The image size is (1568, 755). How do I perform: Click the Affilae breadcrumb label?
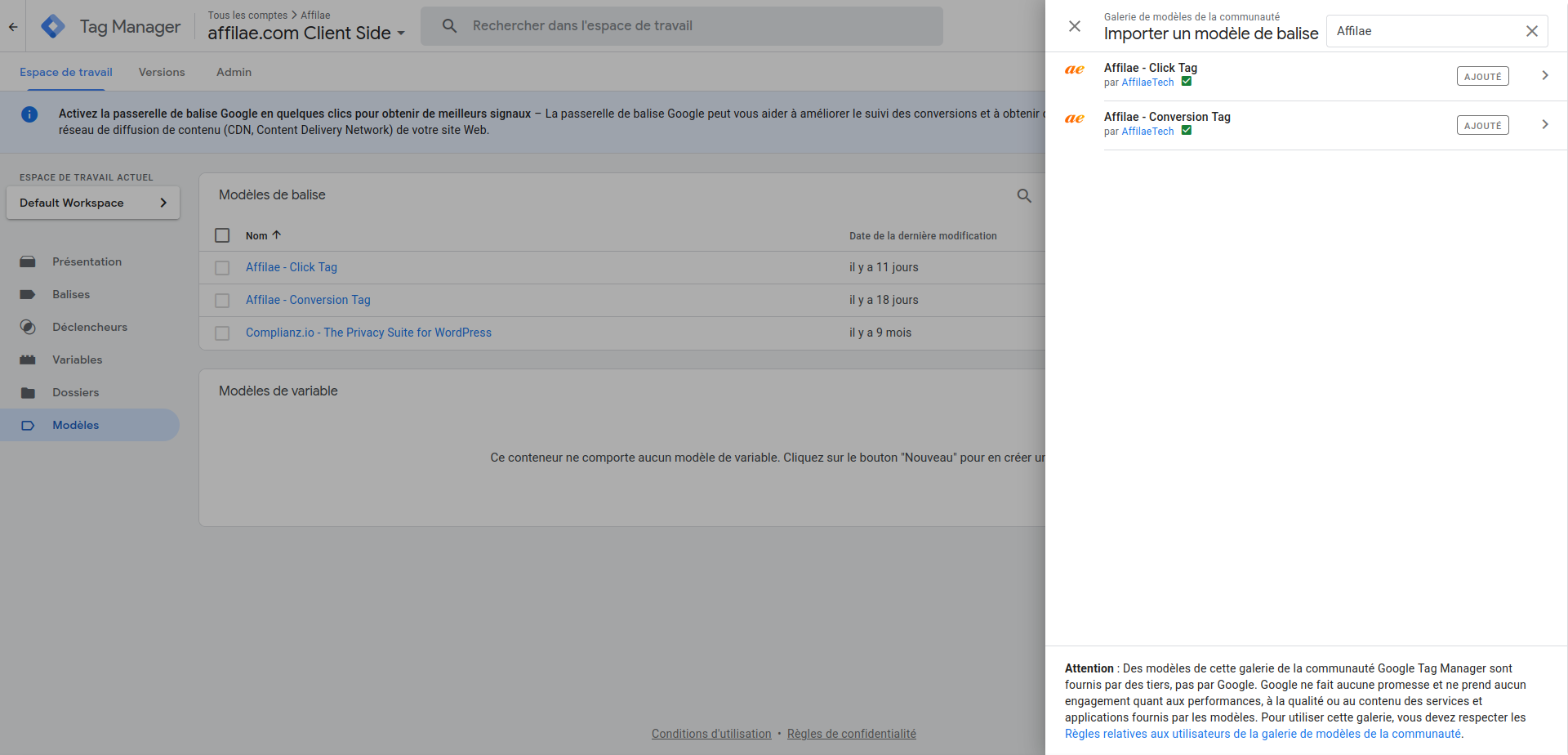(315, 16)
